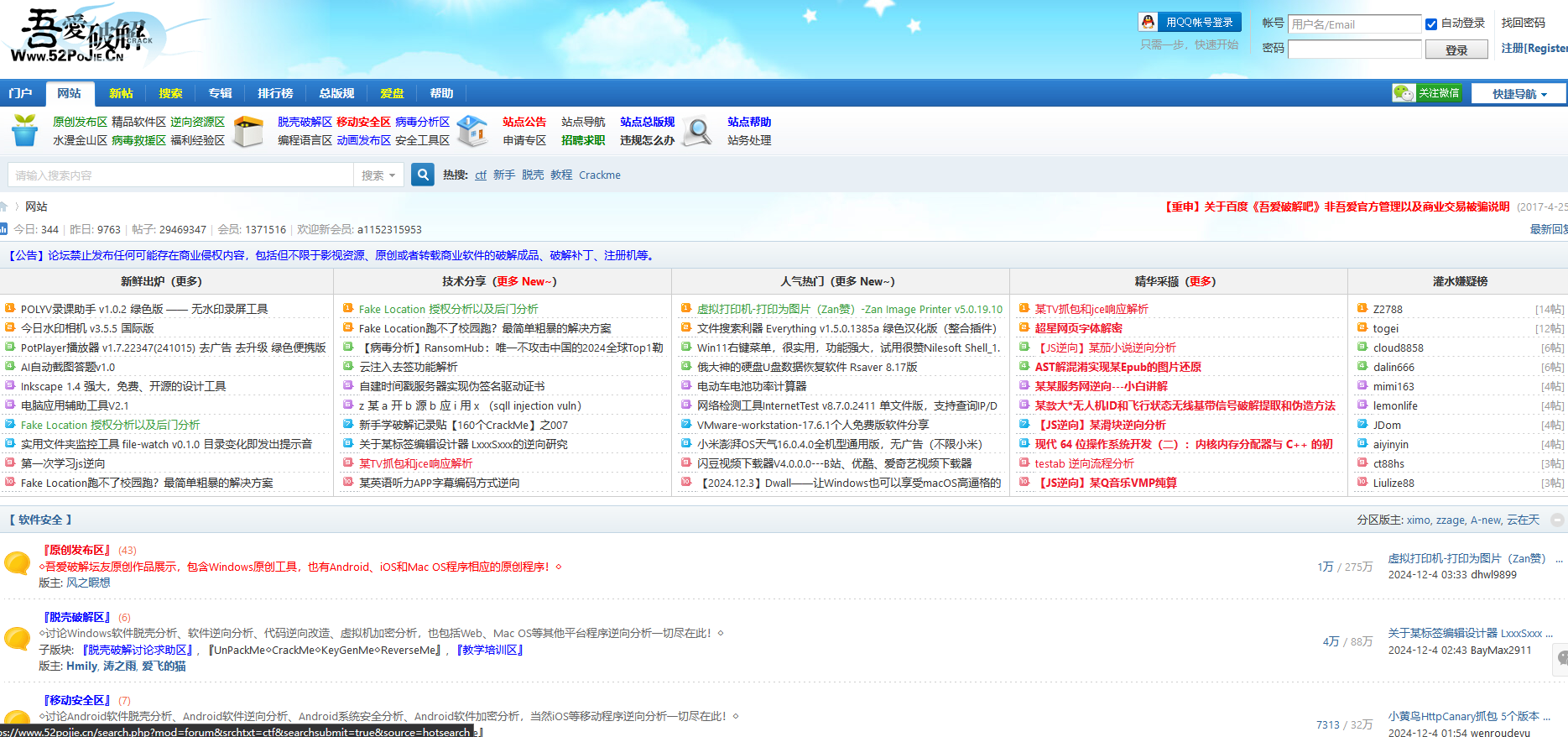The height and width of the screenshot is (737, 1568).
Task: Click the magnifier site help icon
Action: (x=697, y=131)
